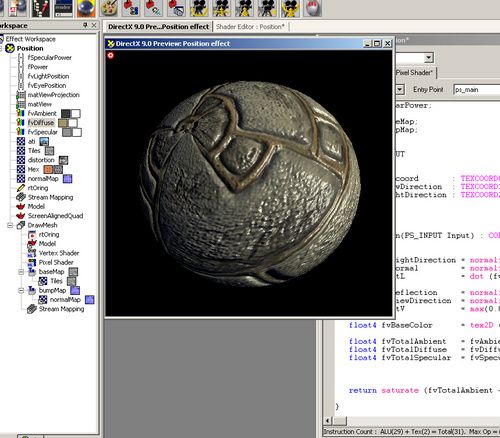Viewport: 500px width, 438px height.
Task: Click the texture icon beside distortion
Action: point(21,160)
